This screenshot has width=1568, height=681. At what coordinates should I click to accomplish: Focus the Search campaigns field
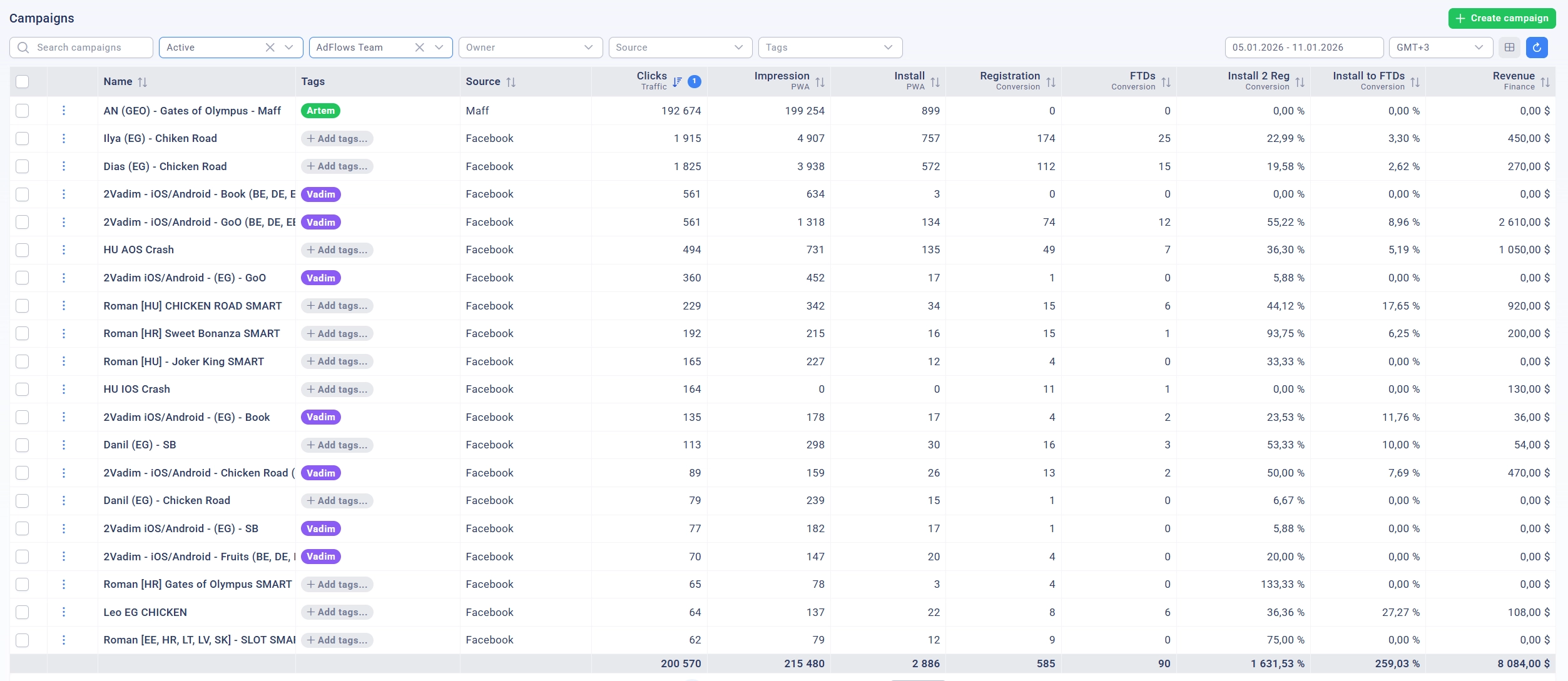[81, 48]
